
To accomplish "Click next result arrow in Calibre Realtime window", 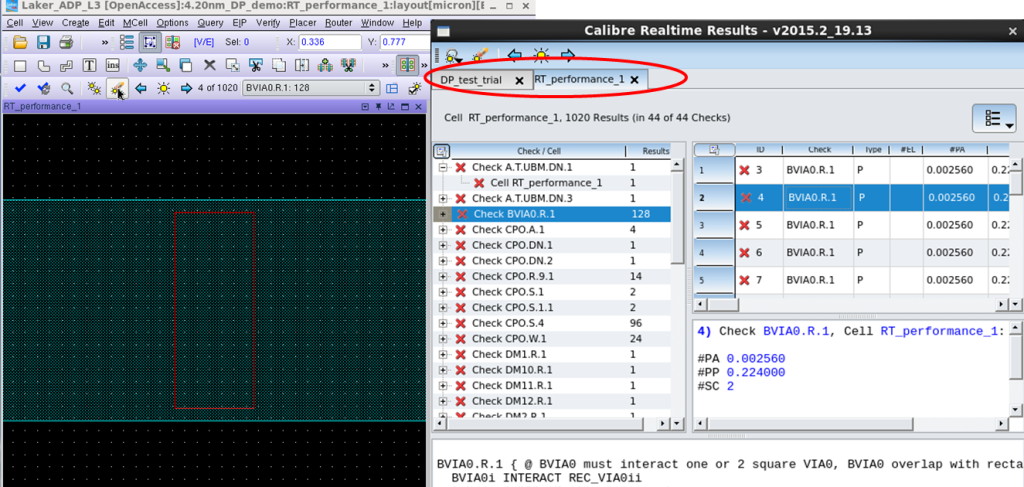I will pos(568,55).
